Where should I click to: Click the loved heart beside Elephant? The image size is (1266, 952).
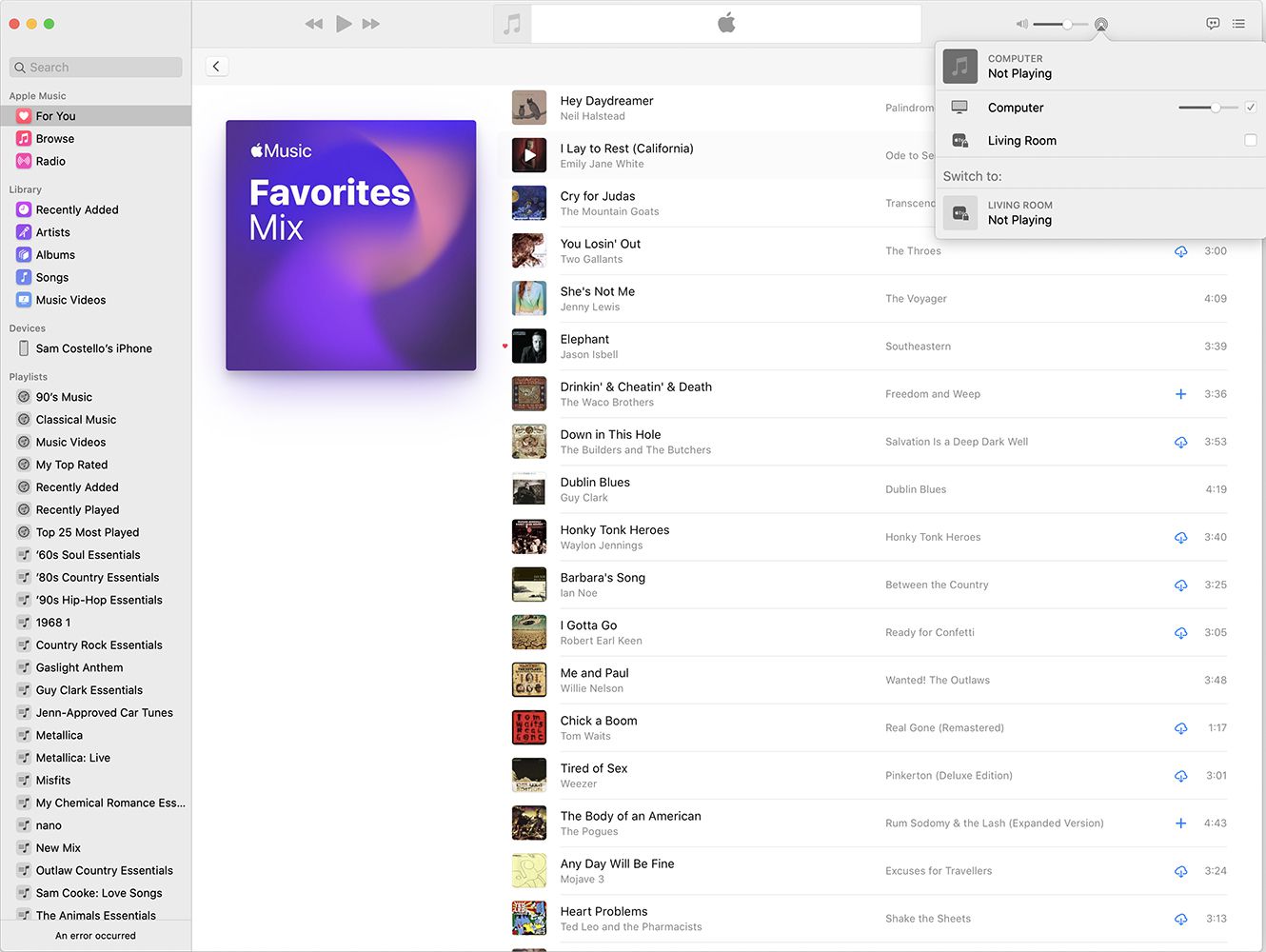tap(505, 347)
